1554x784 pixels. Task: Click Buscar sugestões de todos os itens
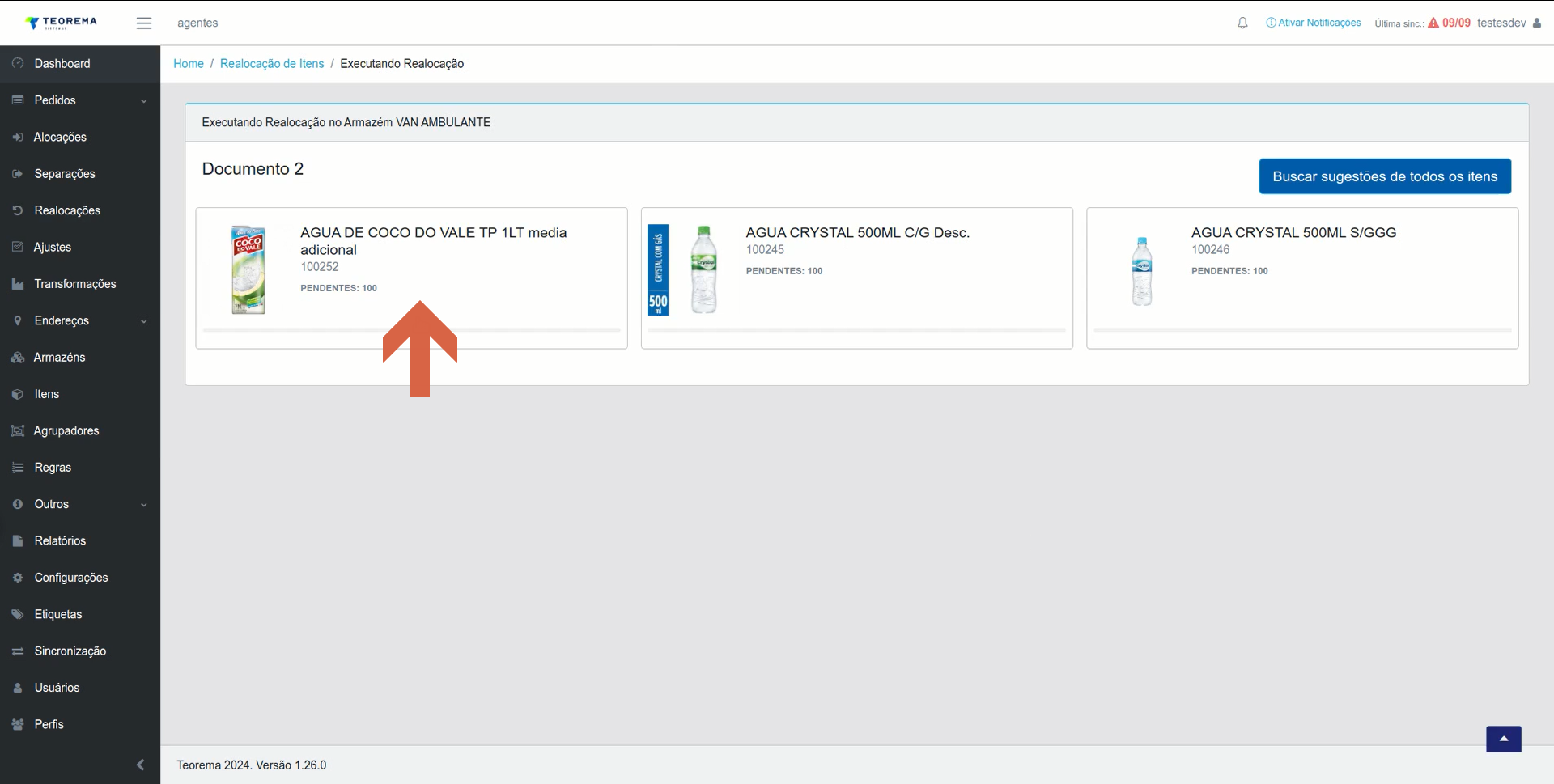click(1385, 176)
